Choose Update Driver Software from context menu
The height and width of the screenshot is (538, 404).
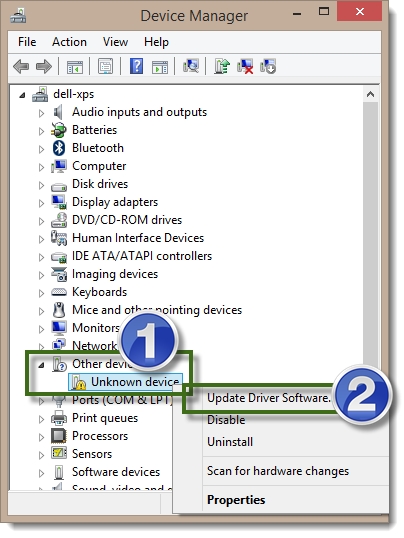268,398
